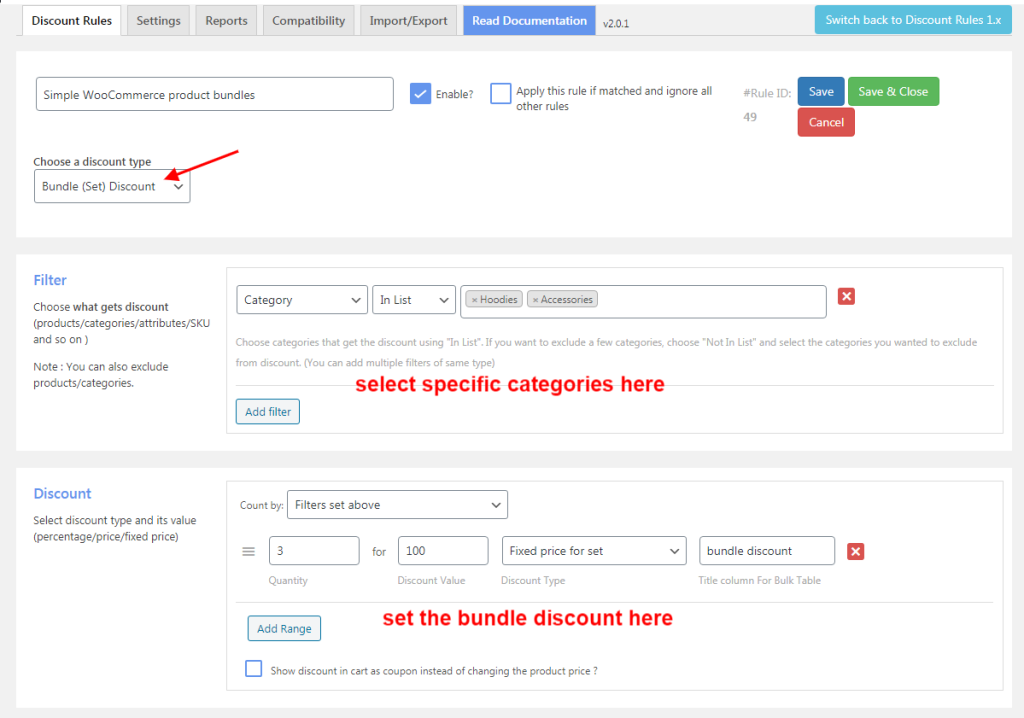Save the discount rule
Viewport: 1024px width, 718px height.
pyautogui.click(x=820, y=90)
